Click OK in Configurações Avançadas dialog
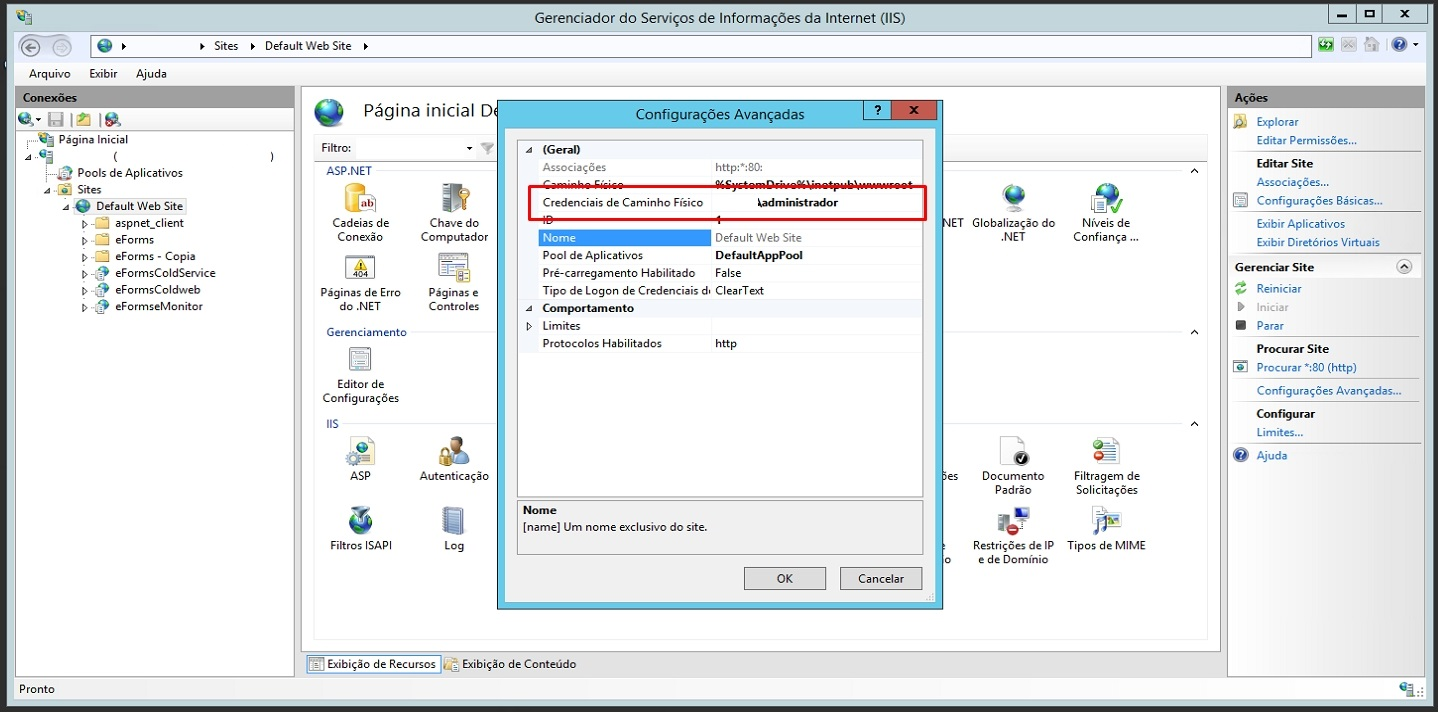This screenshot has width=1438, height=712. 784,578
